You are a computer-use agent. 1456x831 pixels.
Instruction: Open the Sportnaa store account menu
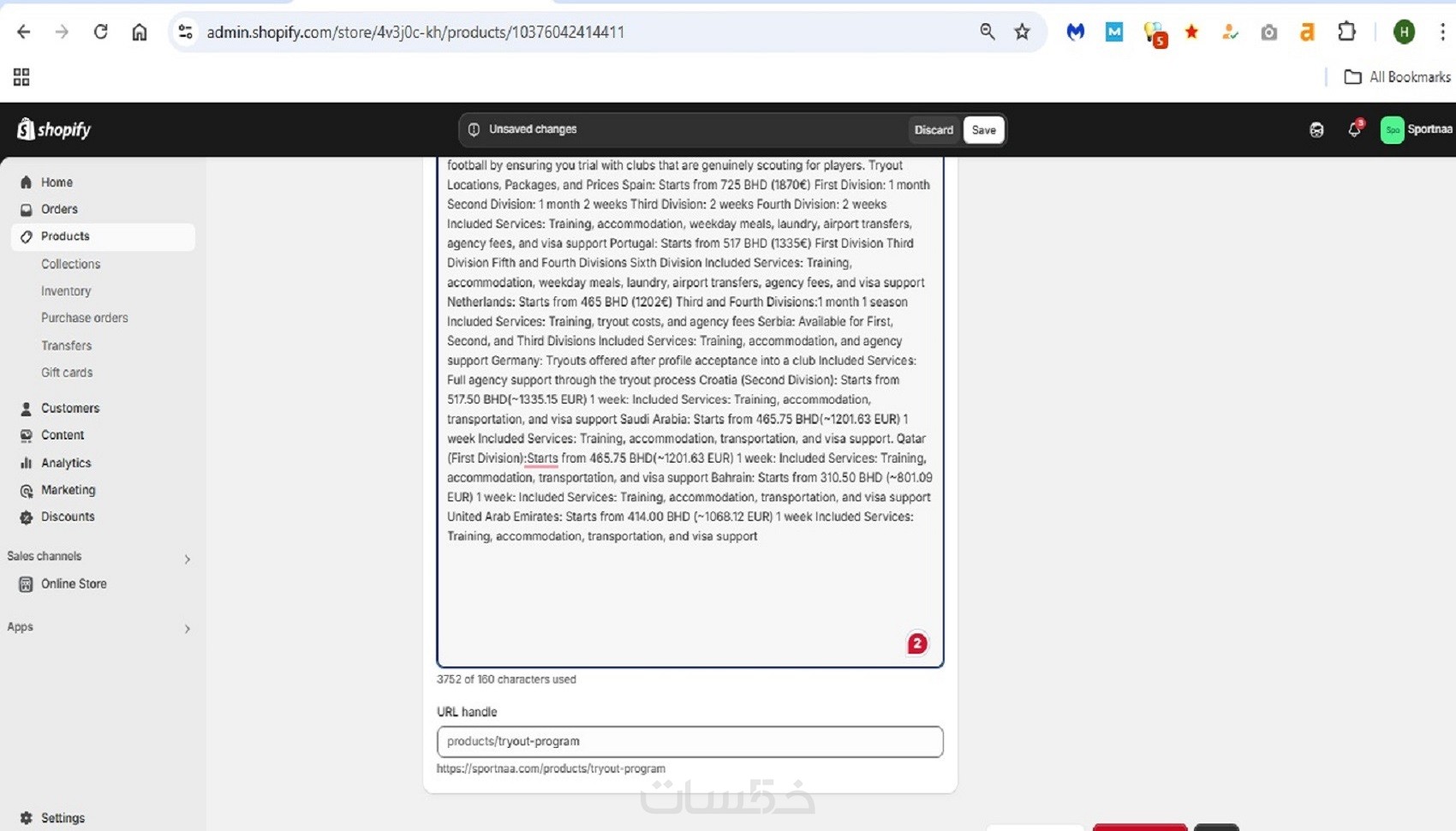click(x=1417, y=129)
